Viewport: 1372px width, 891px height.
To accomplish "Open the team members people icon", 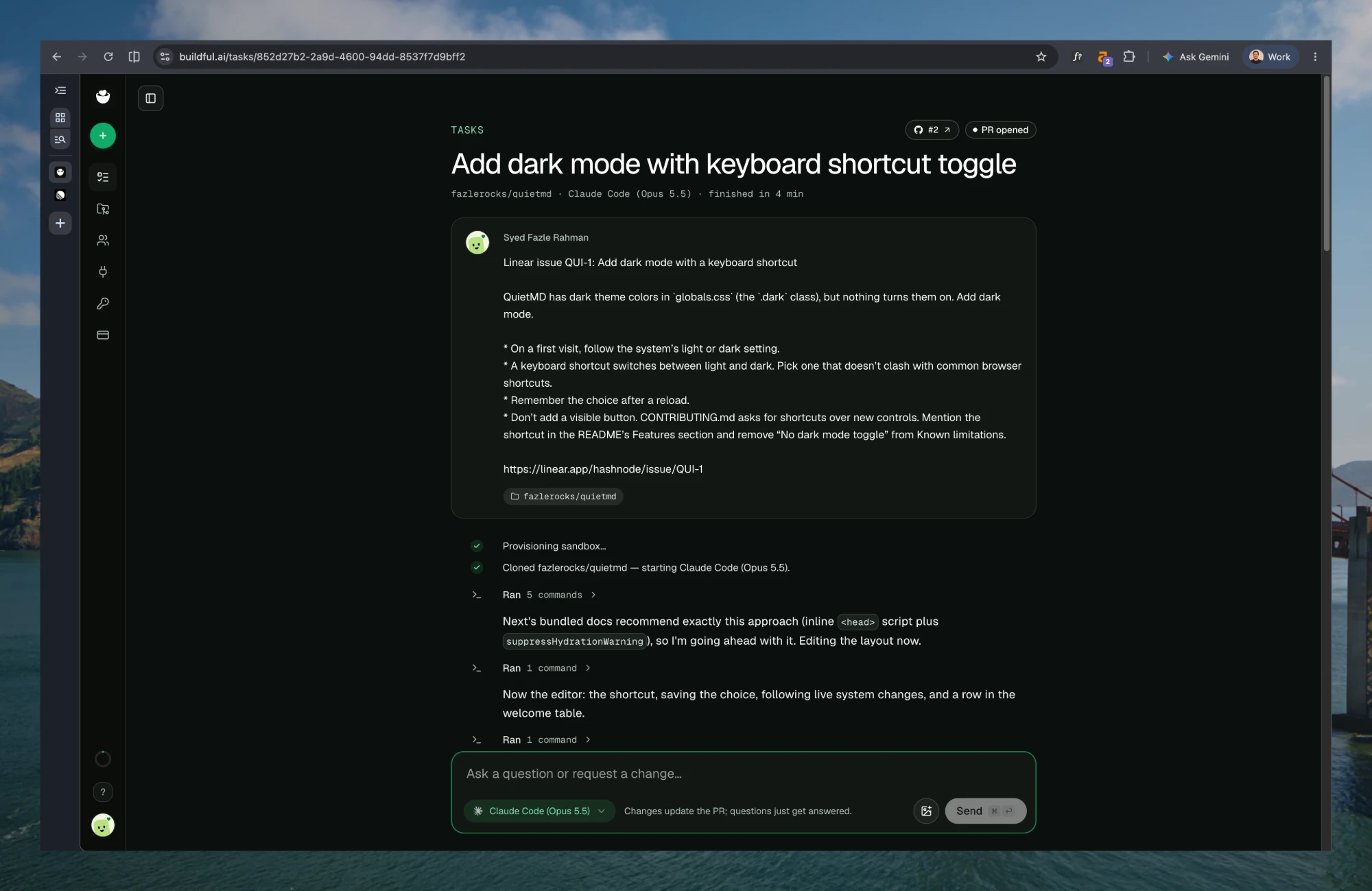I will click(103, 240).
